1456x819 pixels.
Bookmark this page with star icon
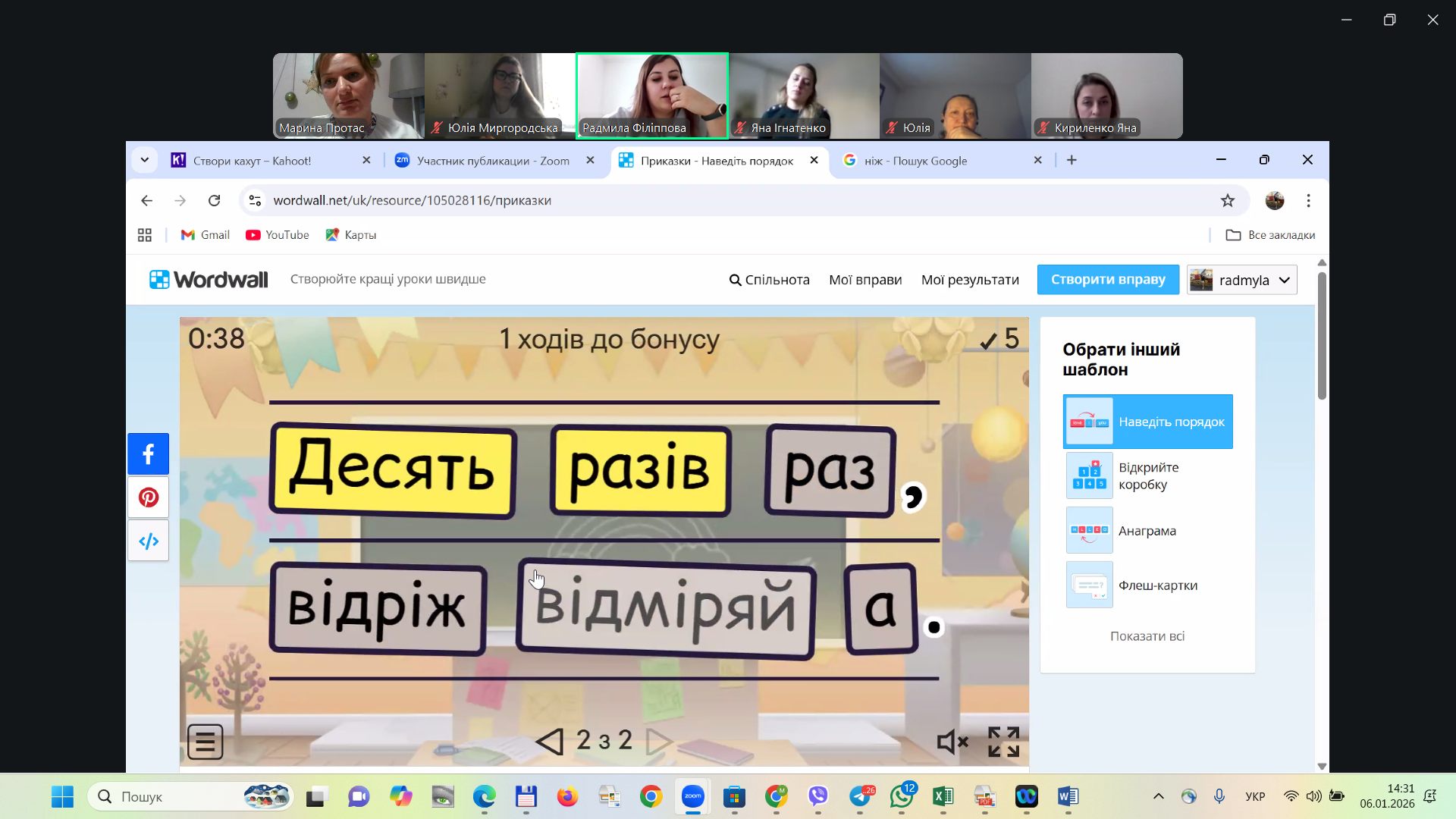[x=1228, y=200]
